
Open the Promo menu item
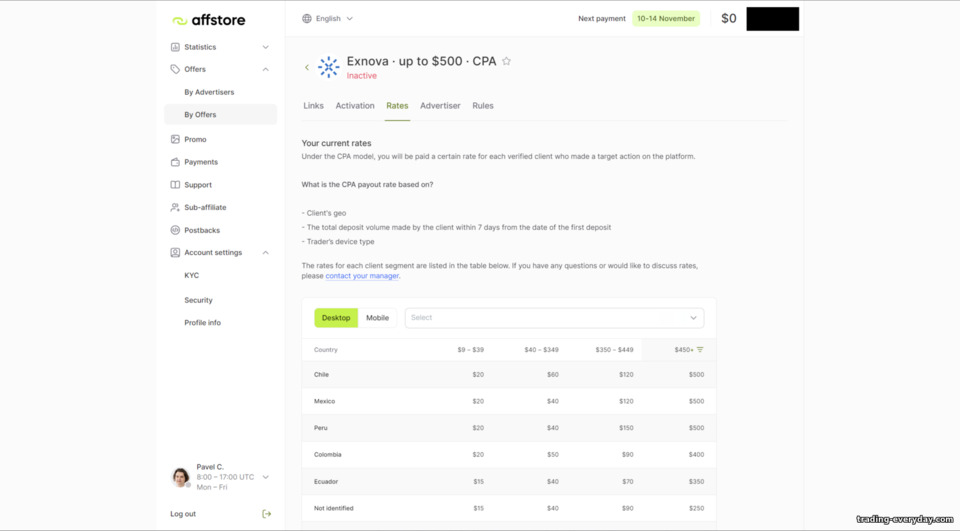(195, 140)
